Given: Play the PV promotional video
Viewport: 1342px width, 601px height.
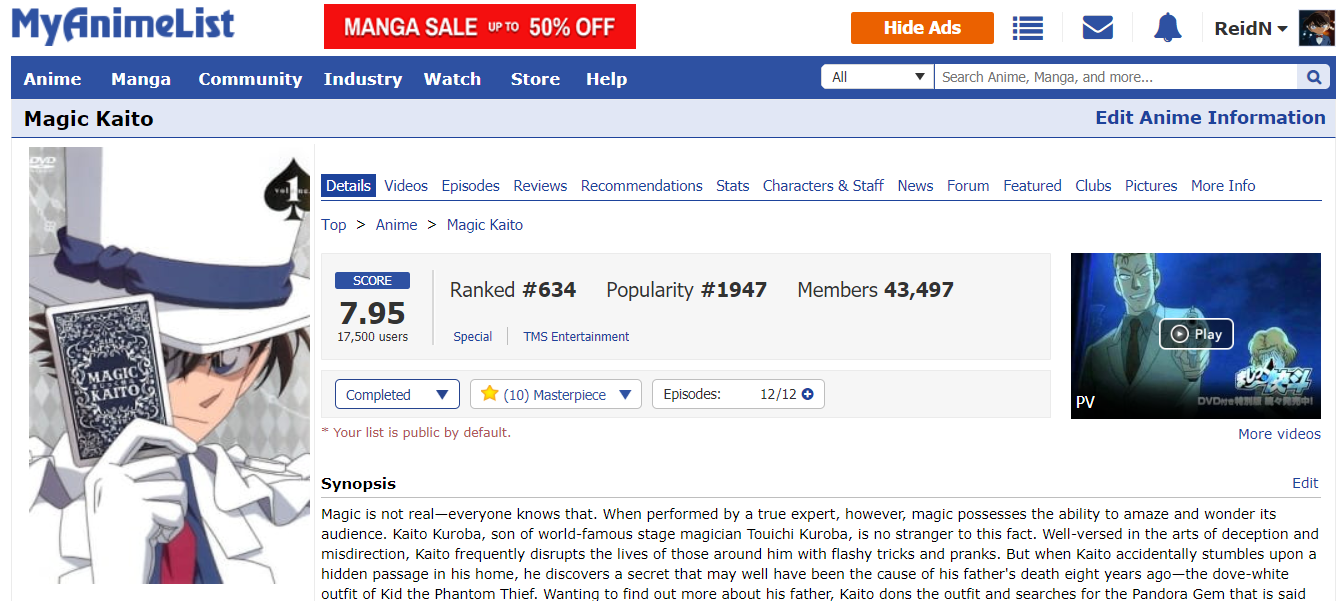Looking at the screenshot, I should tap(1196, 334).
